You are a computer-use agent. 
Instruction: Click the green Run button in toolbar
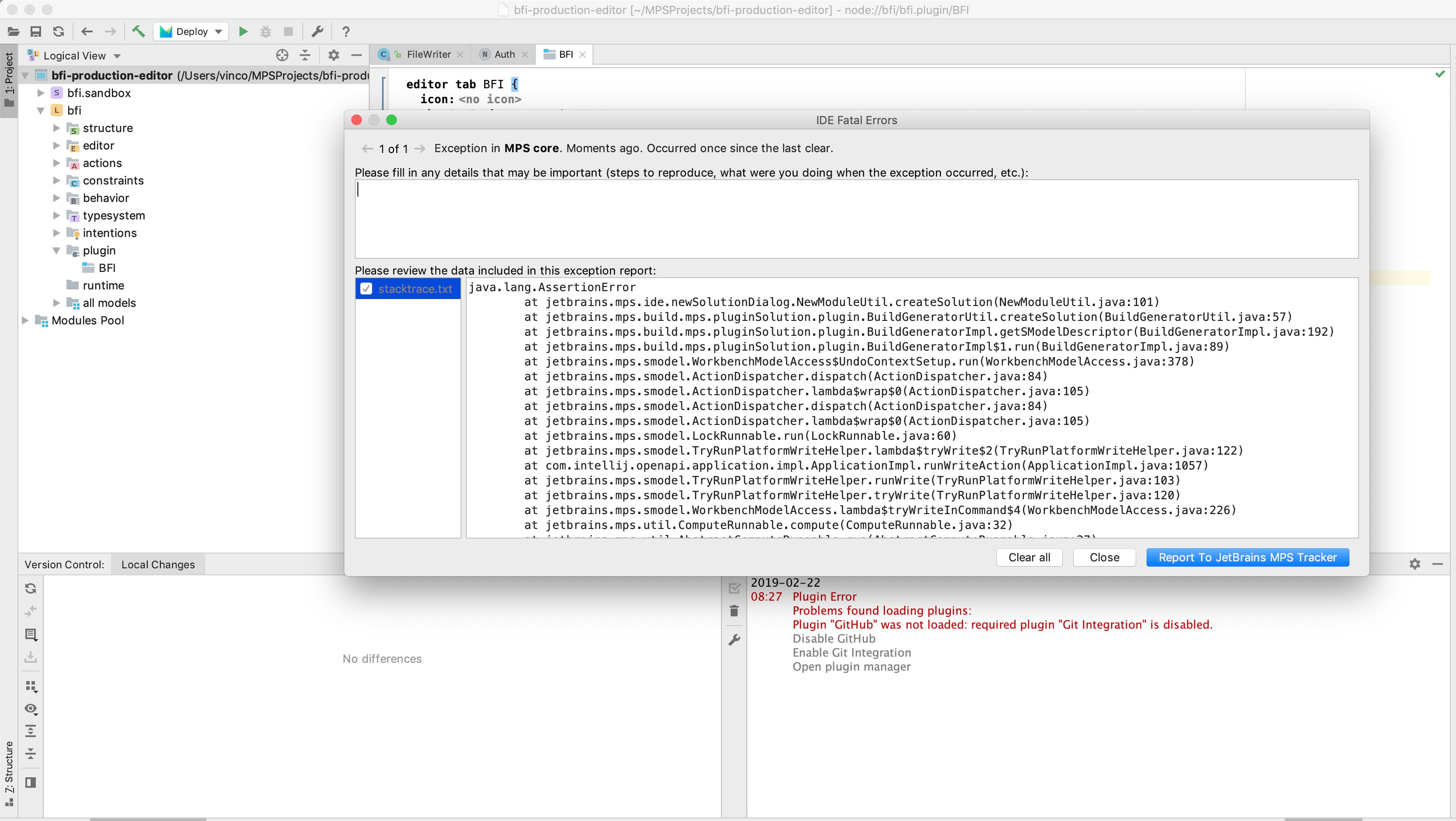tap(243, 31)
